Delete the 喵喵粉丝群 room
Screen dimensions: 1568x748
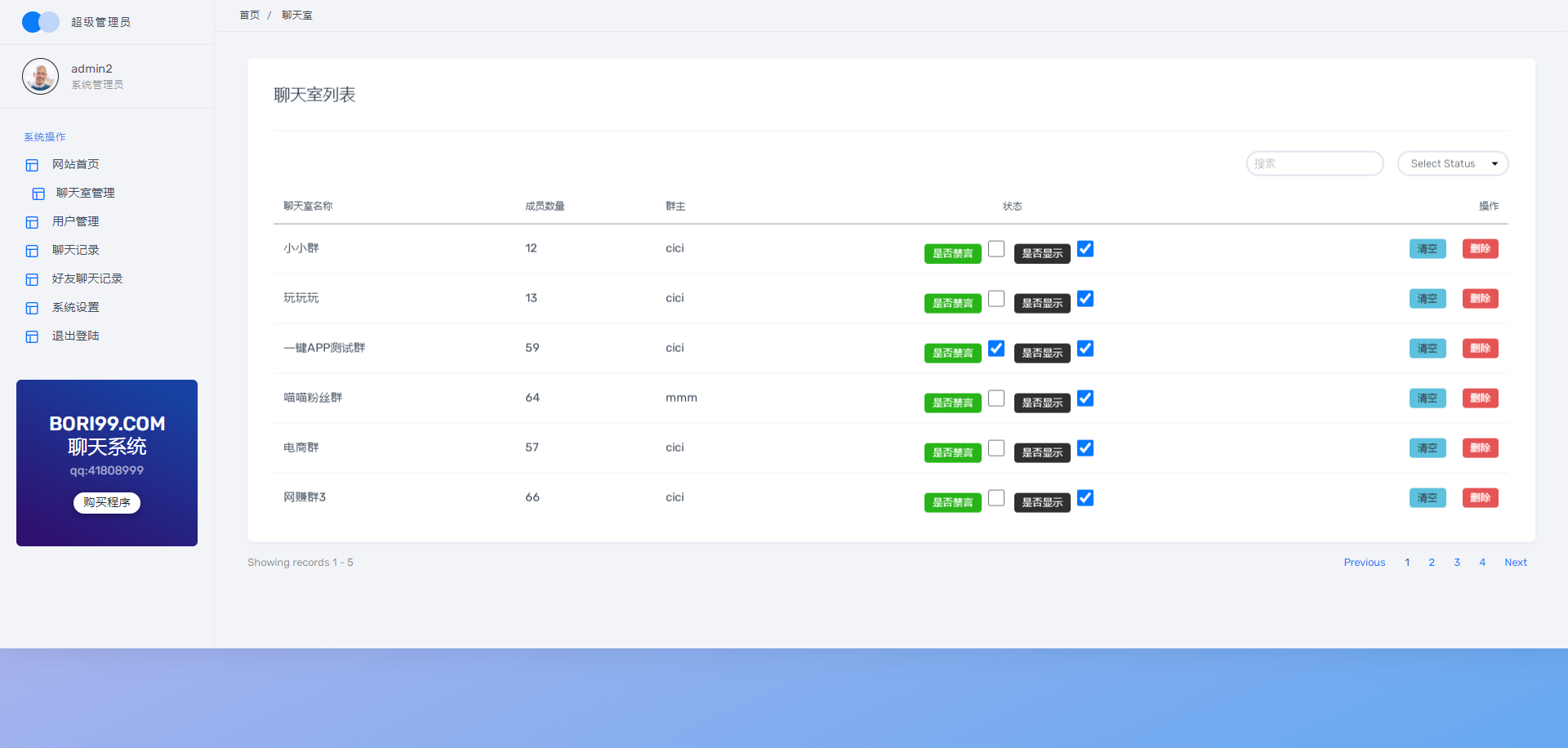[1481, 398]
